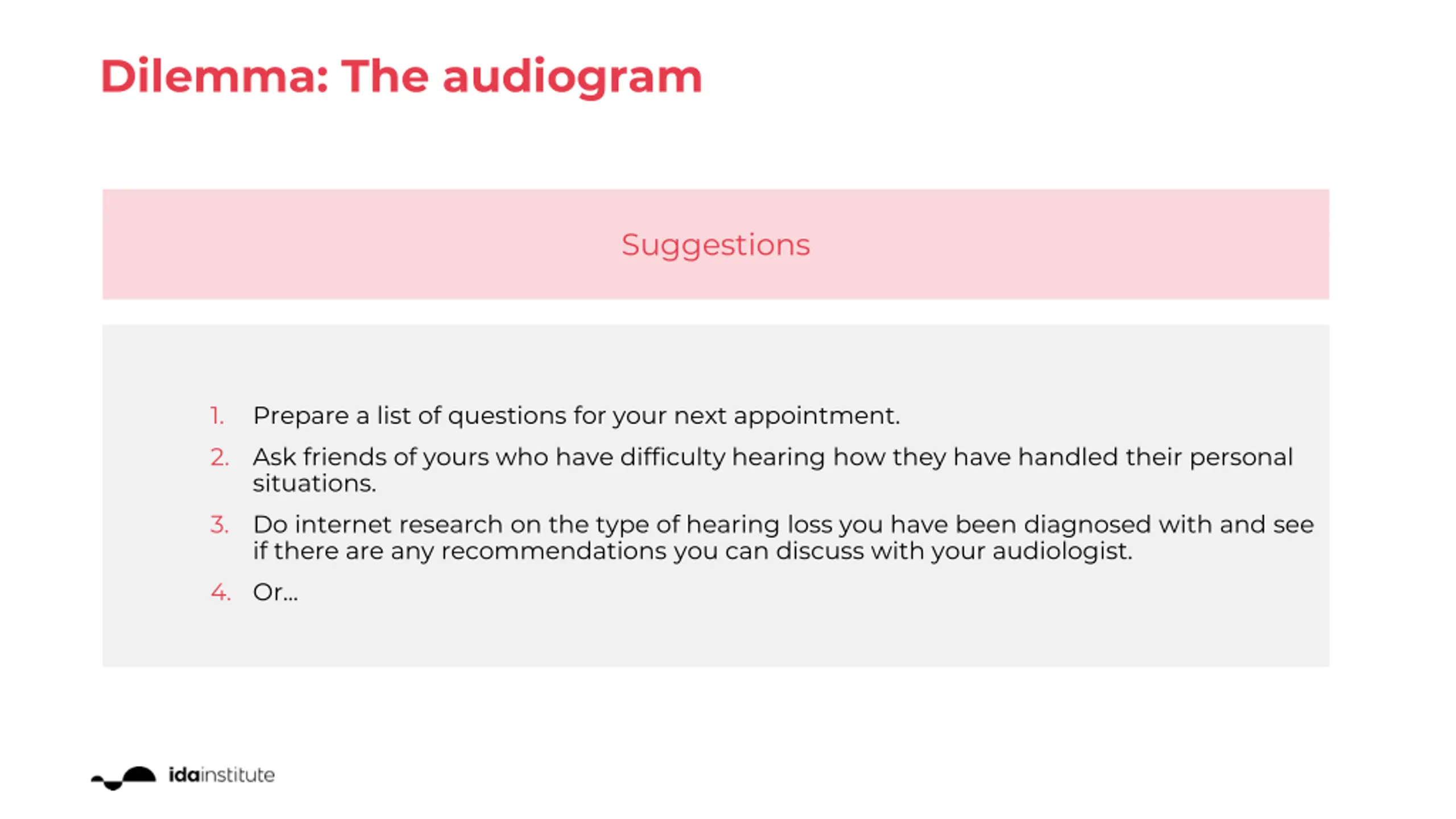
Task: Click the red list number '1.'
Action: click(x=217, y=416)
